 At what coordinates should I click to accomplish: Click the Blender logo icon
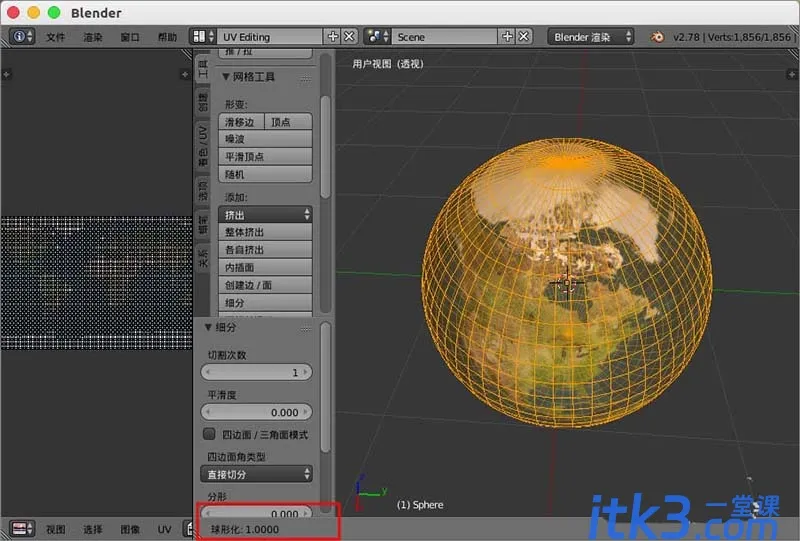click(657, 37)
